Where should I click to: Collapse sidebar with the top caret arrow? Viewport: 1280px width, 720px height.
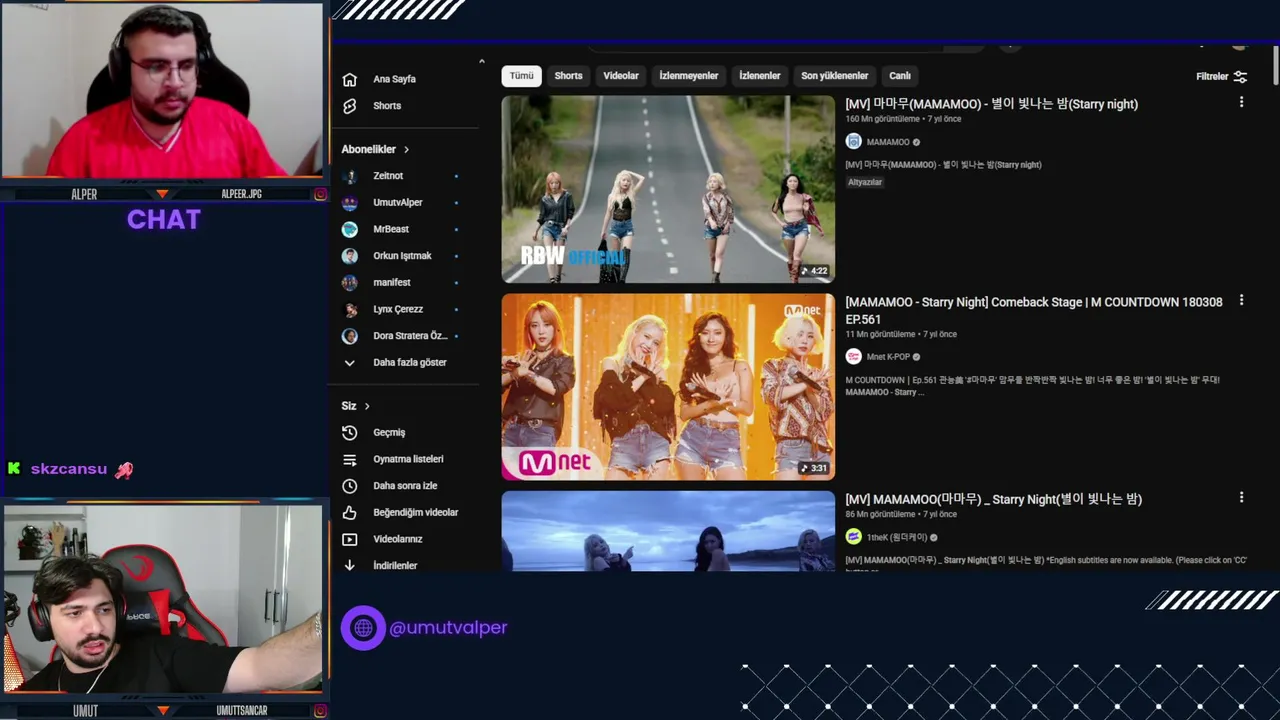pos(481,62)
